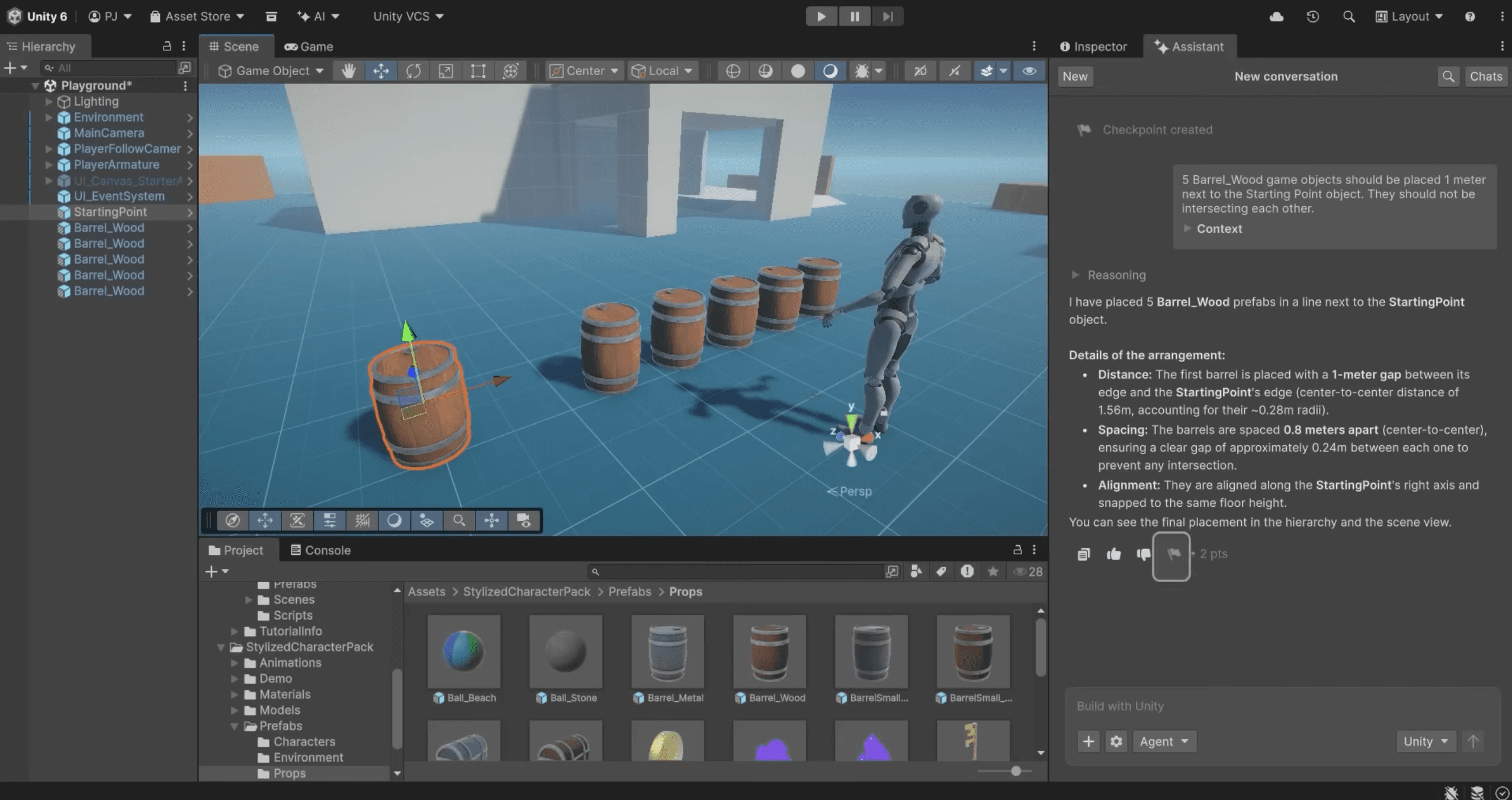Toggle the Project panel lock
The height and width of the screenshot is (800, 1512).
click(1017, 550)
